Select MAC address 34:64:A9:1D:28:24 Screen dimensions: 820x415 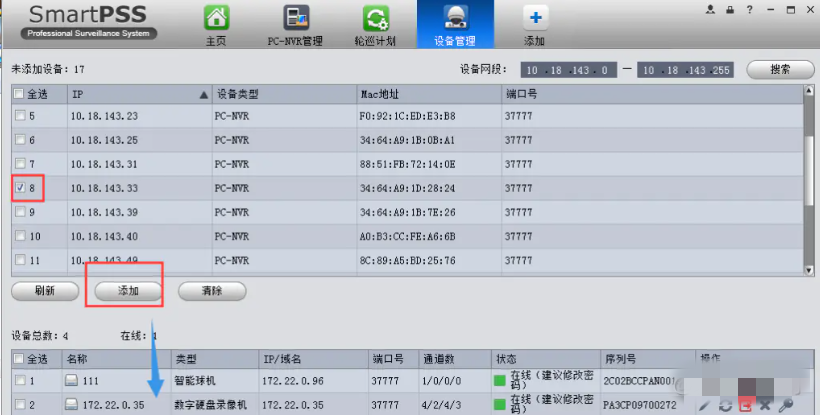tap(407, 188)
